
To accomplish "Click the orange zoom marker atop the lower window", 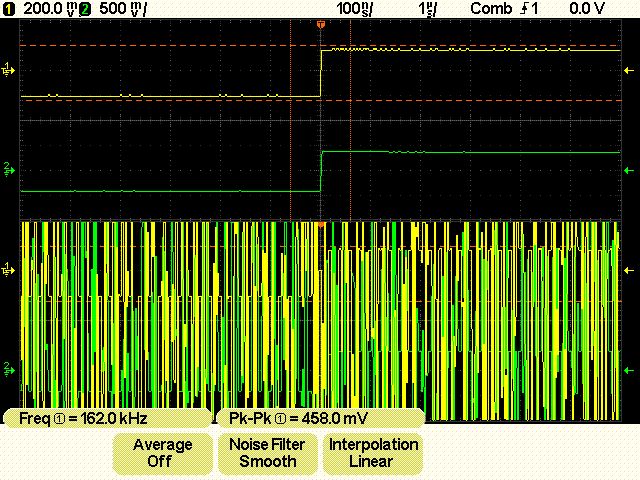I will [321, 224].
